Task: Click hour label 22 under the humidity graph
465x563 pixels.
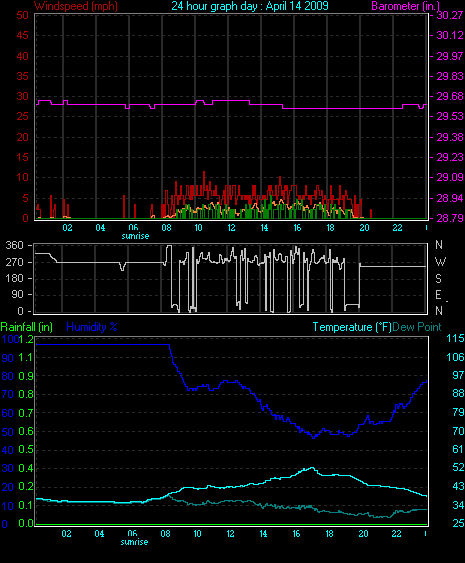Action: point(396,534)
